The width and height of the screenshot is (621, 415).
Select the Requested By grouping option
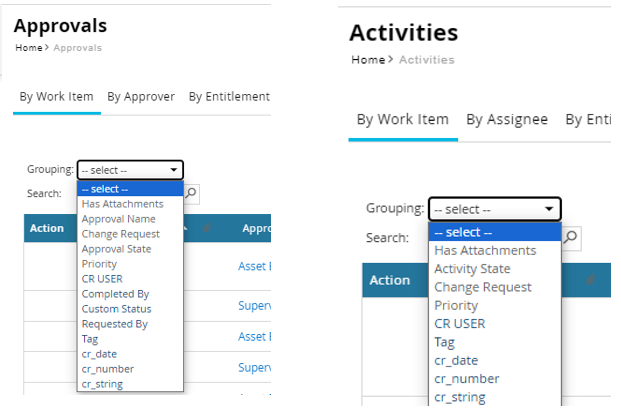(114, 324)
